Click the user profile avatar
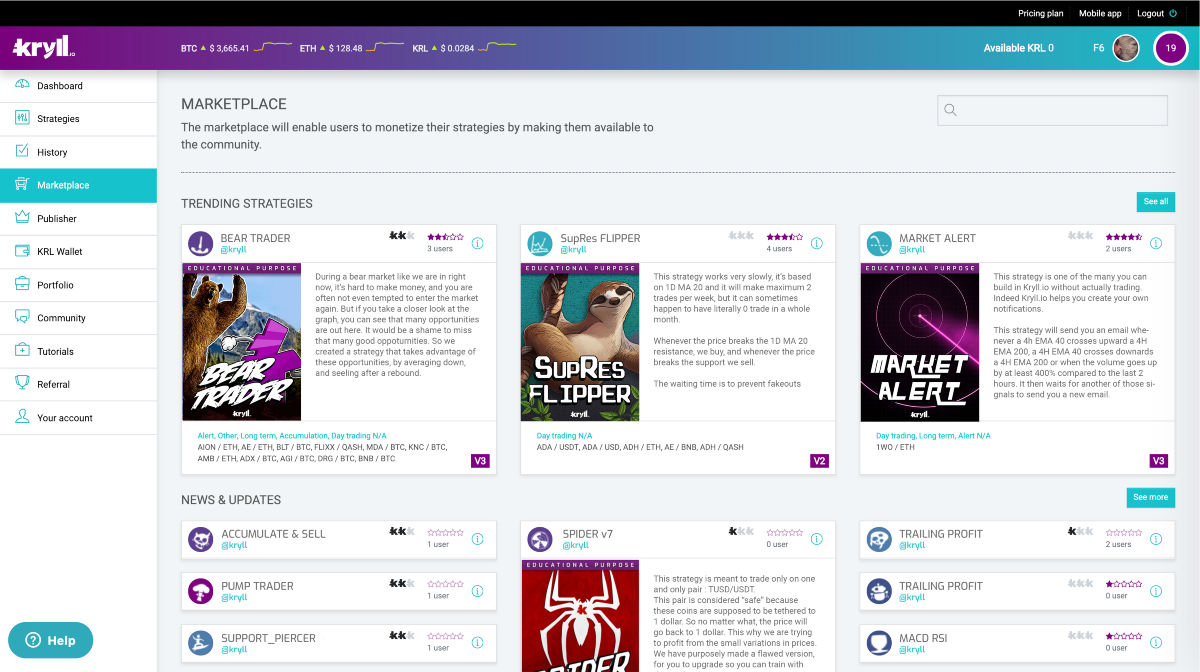 1126,48
